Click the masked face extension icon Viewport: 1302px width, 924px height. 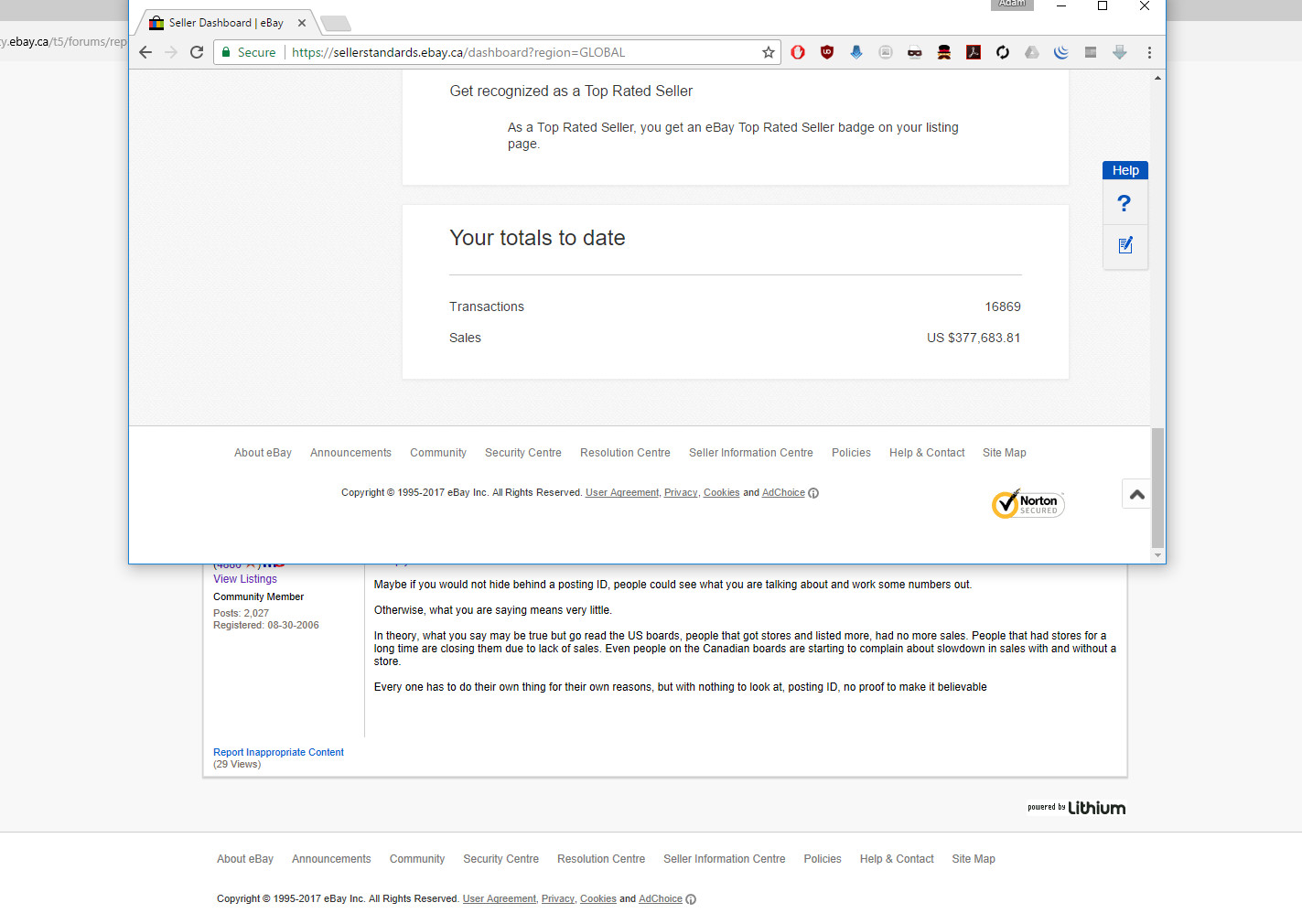pos(915,52)
